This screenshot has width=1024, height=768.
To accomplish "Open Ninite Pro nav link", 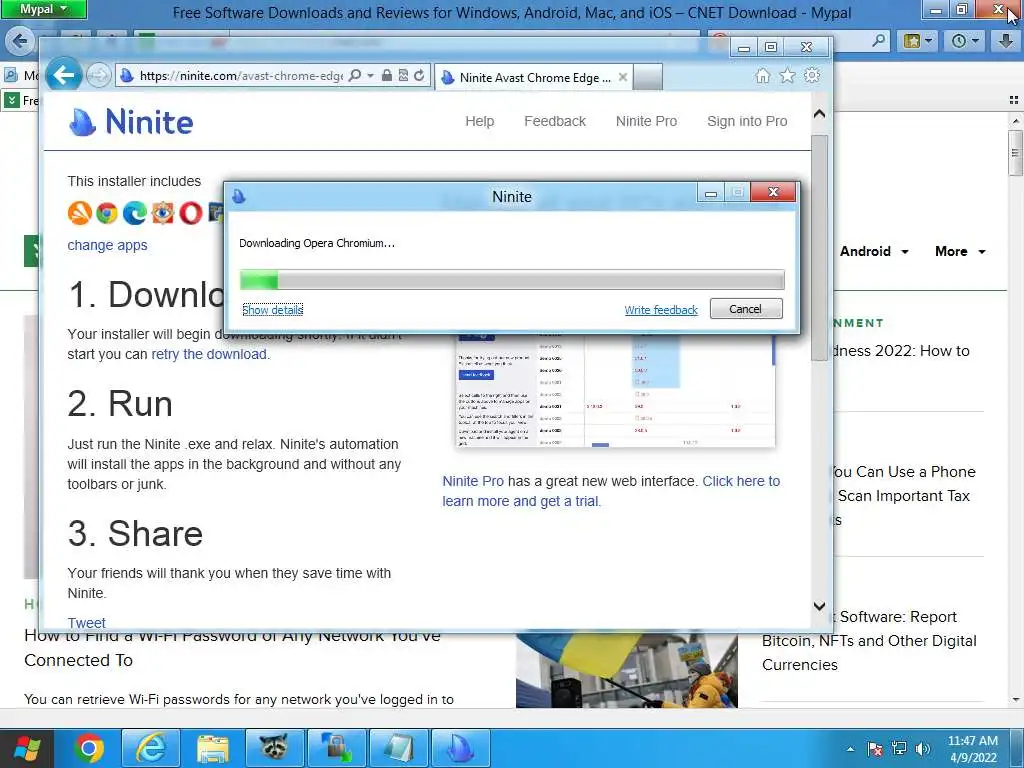I will (646, 121).
